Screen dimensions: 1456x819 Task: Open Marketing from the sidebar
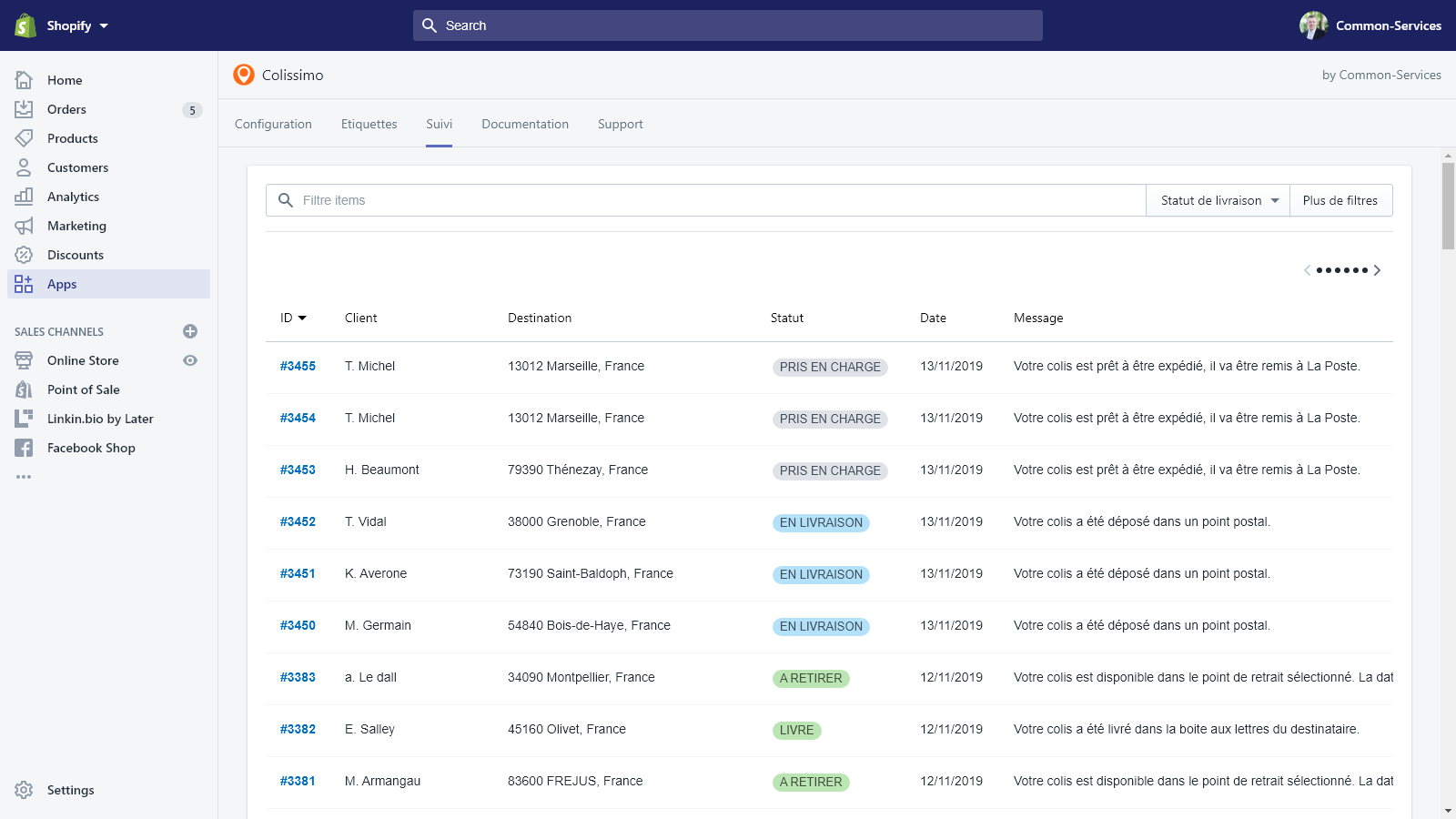pos(76,226)
